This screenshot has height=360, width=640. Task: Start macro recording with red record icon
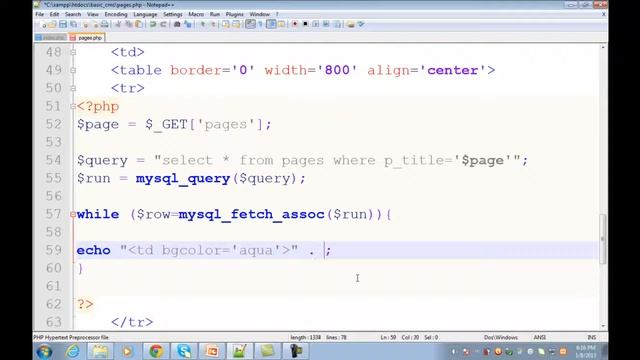click(295, 24)
